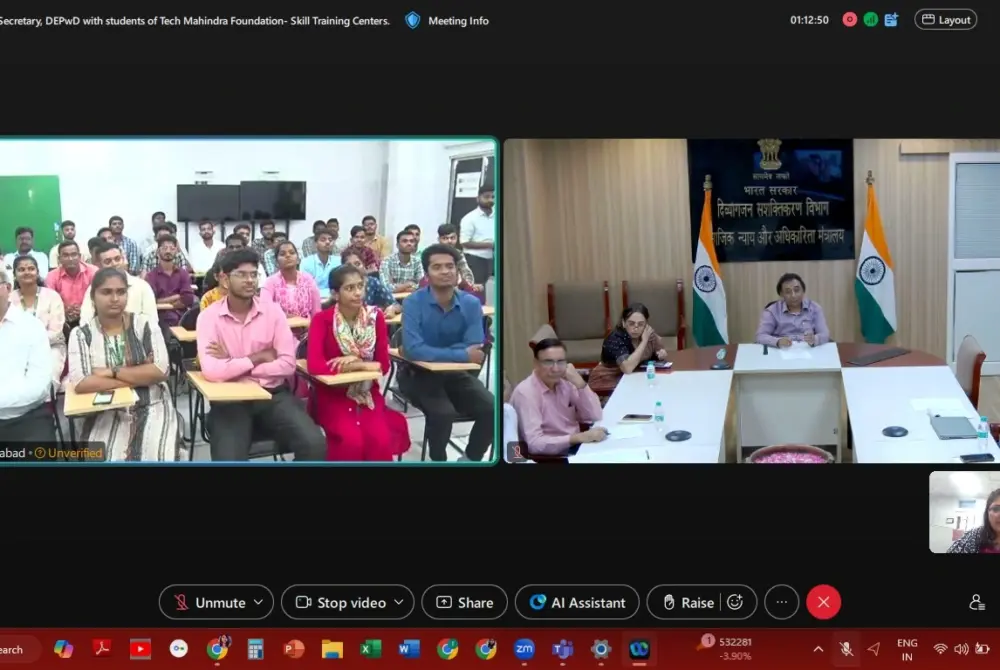The height and width of the screenshot is (670, 1000).
Task: Click the red recording indicator icon
Action: click(849, 20)
